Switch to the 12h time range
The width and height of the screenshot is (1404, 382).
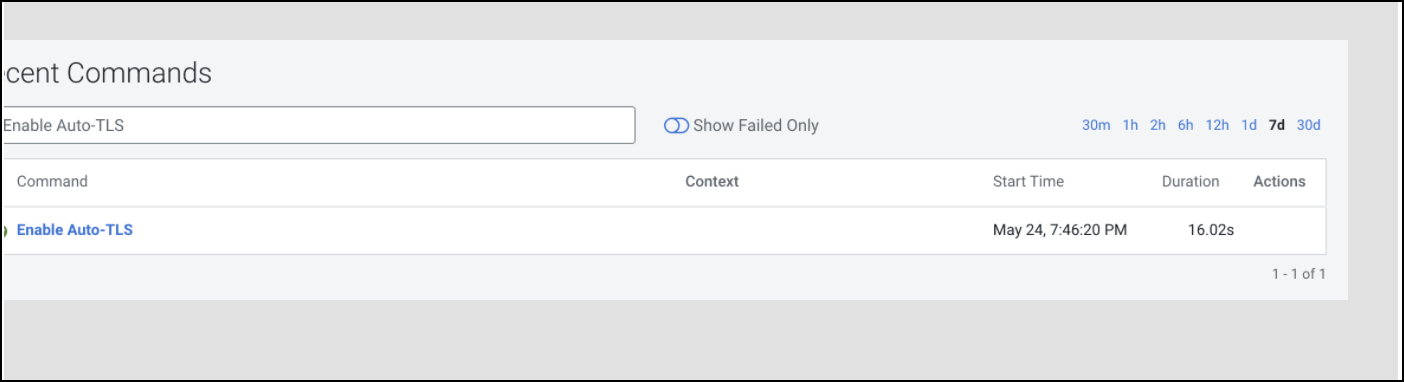pos(1217,125)
